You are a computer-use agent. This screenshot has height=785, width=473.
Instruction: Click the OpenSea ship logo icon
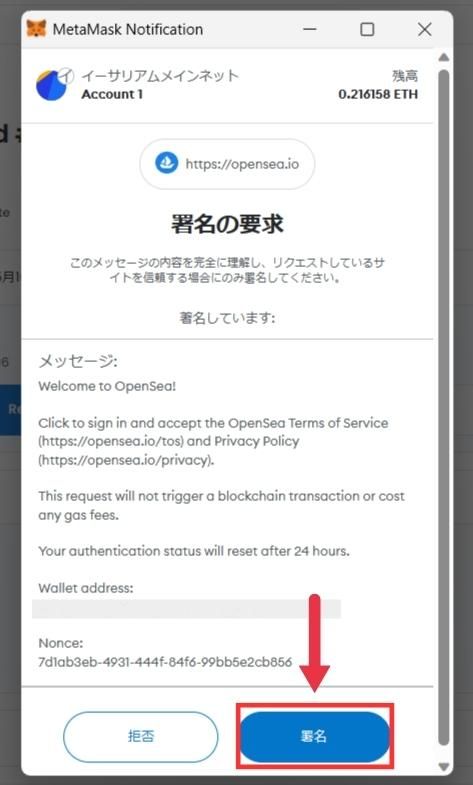pos(166,163)
